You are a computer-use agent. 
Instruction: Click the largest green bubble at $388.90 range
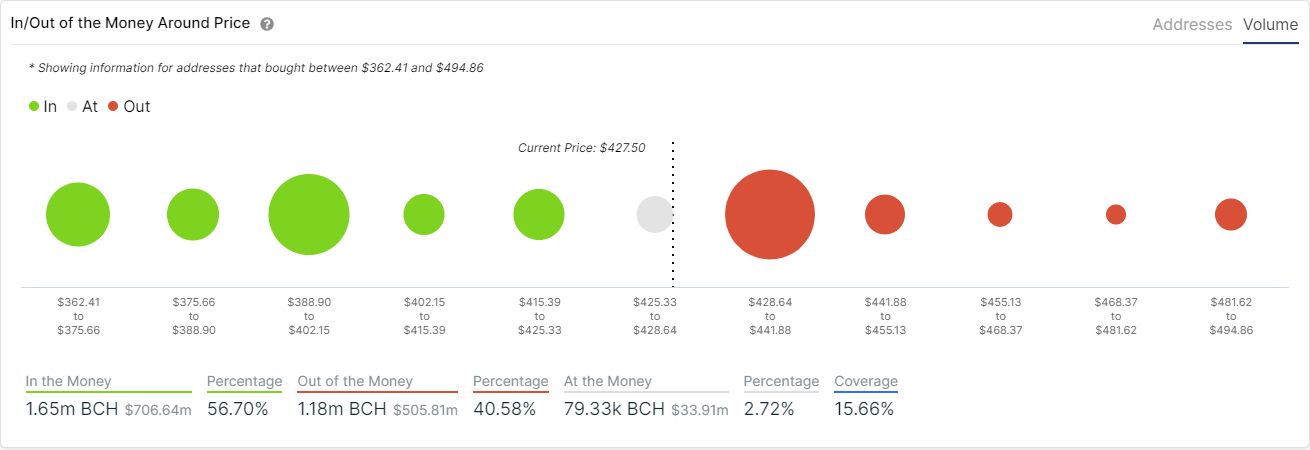(x=309, y=215)
